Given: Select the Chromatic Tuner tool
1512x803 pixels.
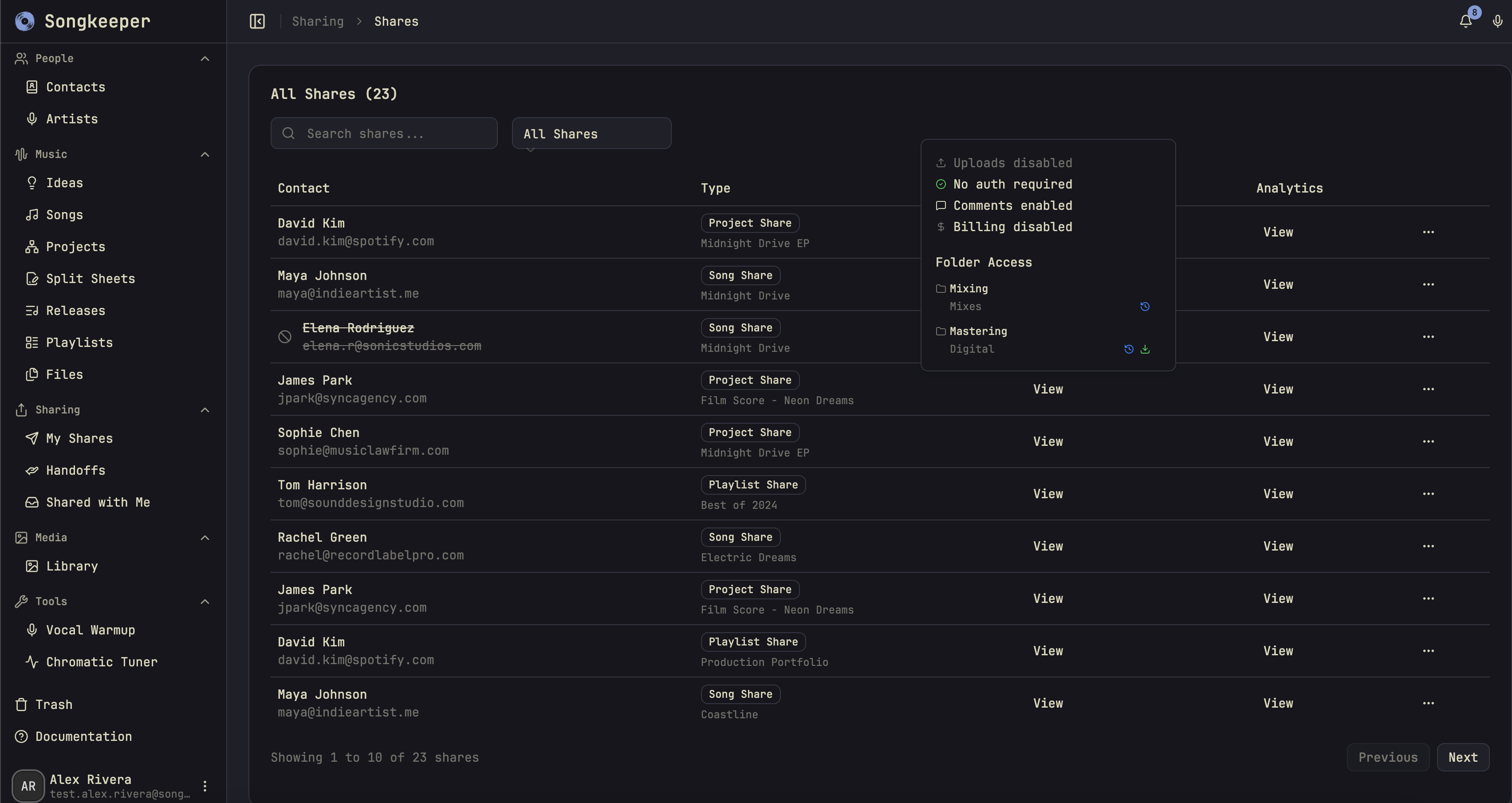Looking at the screenshot, I should (101, 661).
